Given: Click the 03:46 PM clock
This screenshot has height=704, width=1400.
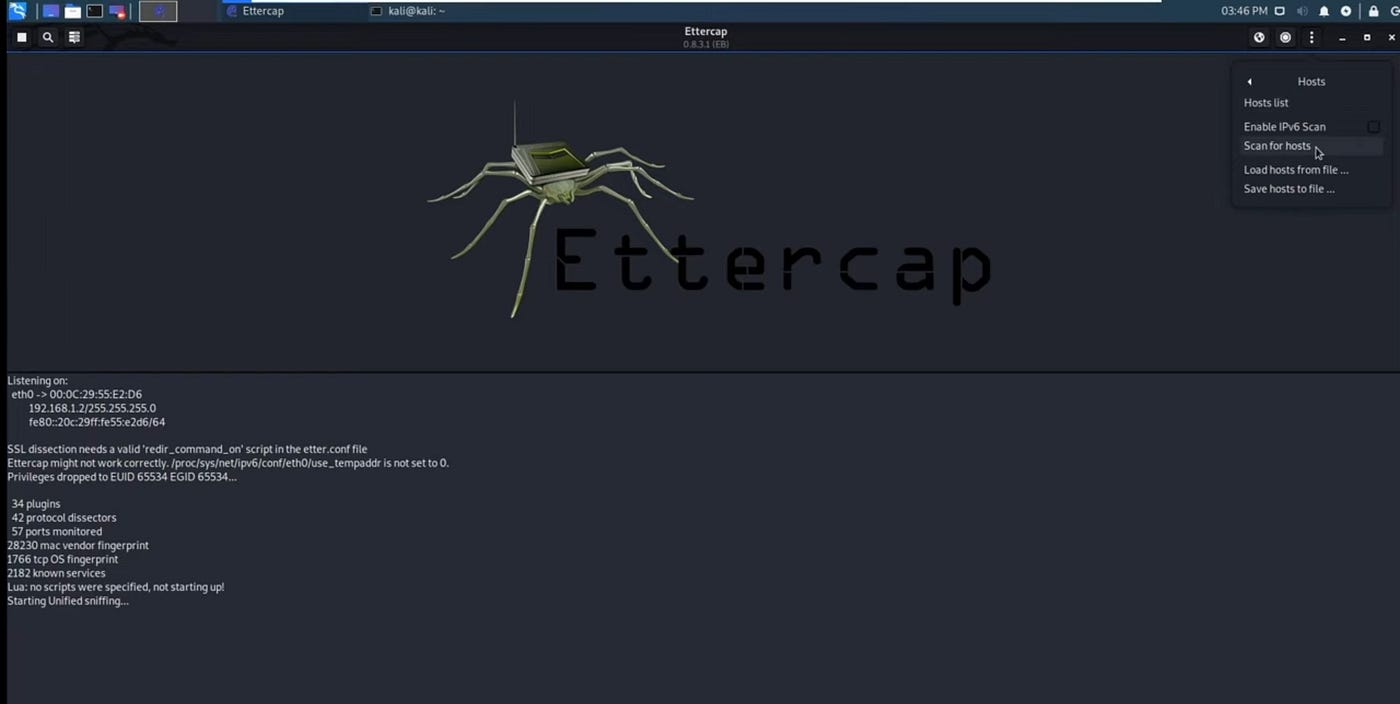Looking at the screenshot, I should [1244, 11].
